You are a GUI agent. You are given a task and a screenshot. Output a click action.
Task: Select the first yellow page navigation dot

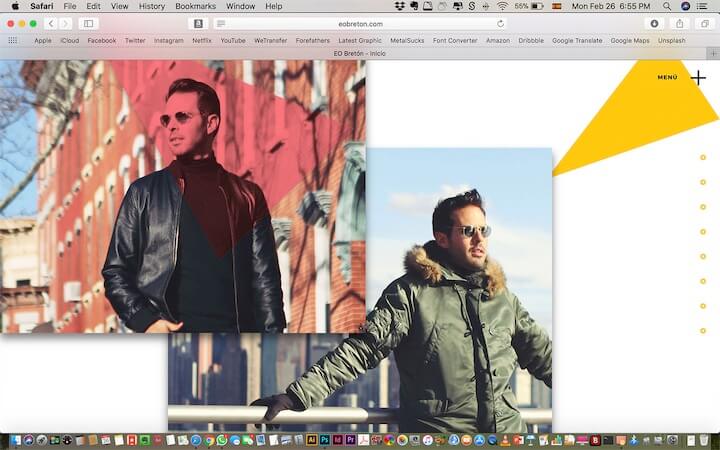click(703, 157)
